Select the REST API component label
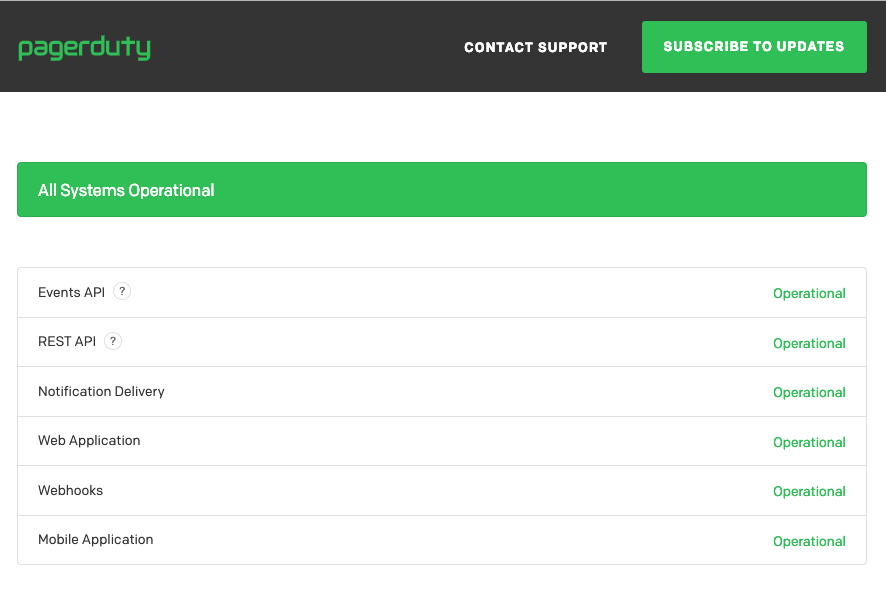The height and width of the screenshot is (591, 886). [67, 342]
